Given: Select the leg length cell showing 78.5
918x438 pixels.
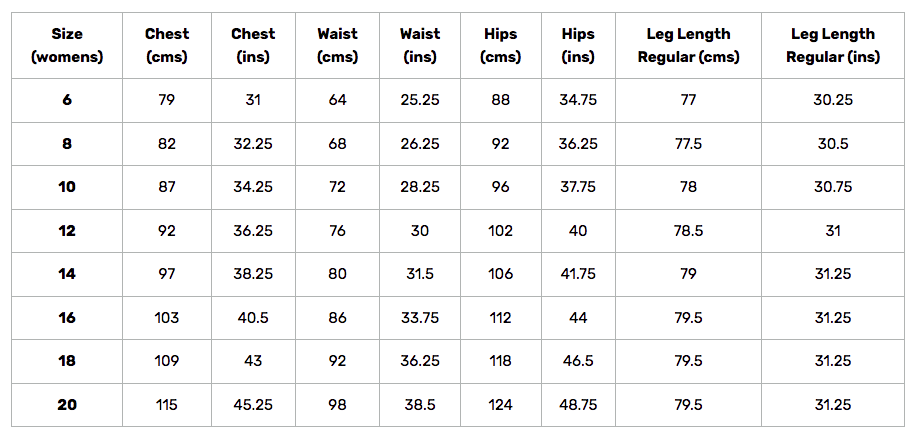Looking at the screenshot, I should coord(688,231).
